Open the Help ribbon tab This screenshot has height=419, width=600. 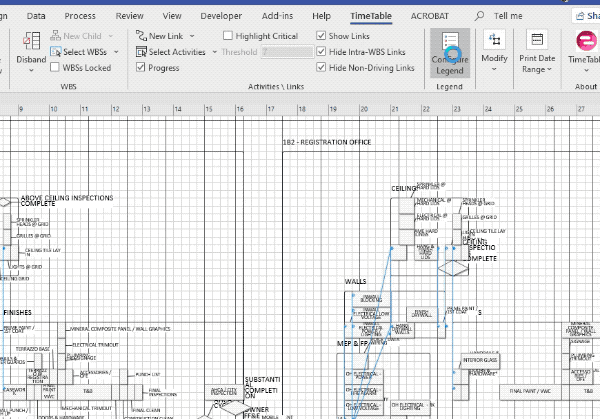[x=321, y=16]
